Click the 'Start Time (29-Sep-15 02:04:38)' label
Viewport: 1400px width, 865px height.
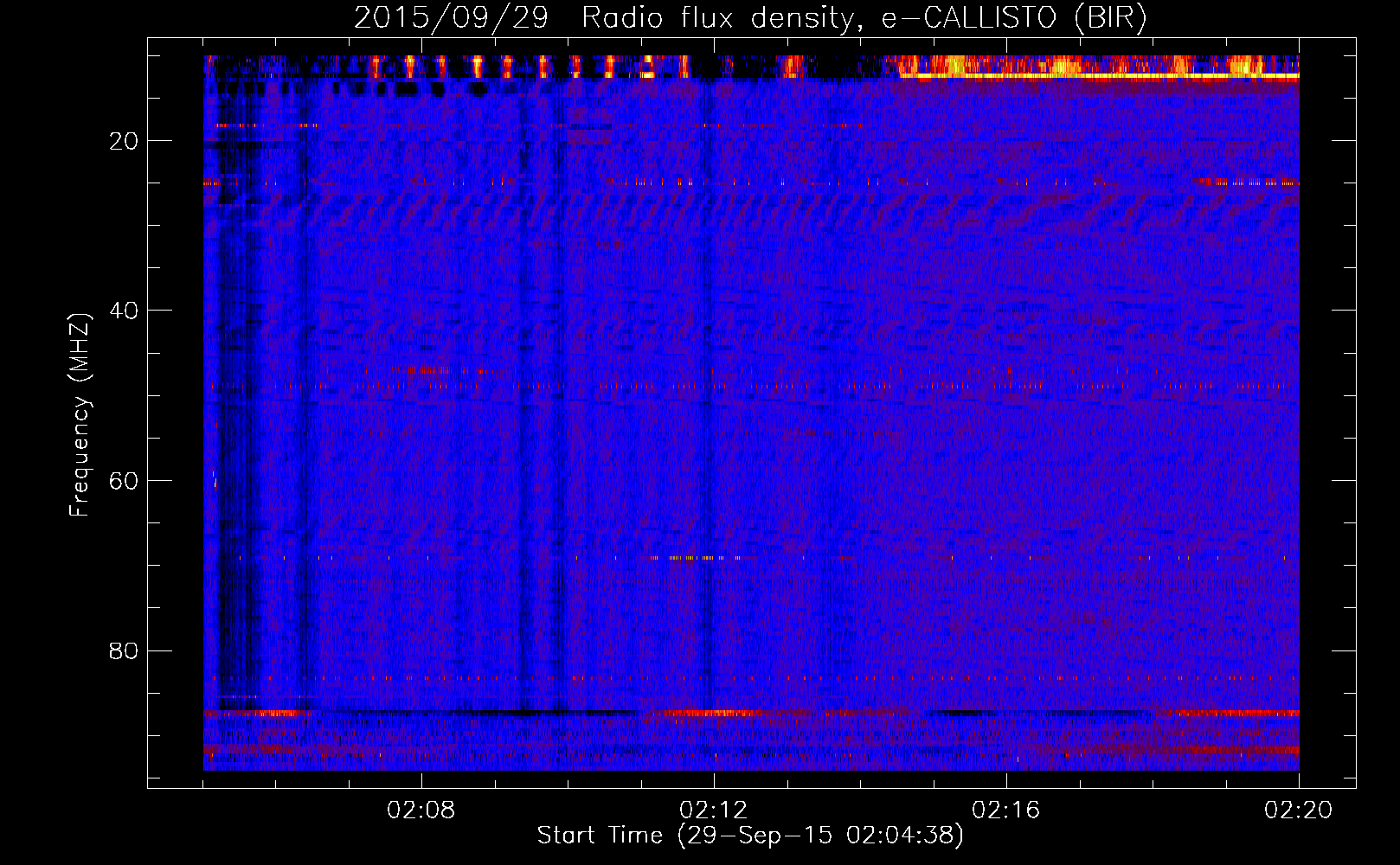point(750,836)
